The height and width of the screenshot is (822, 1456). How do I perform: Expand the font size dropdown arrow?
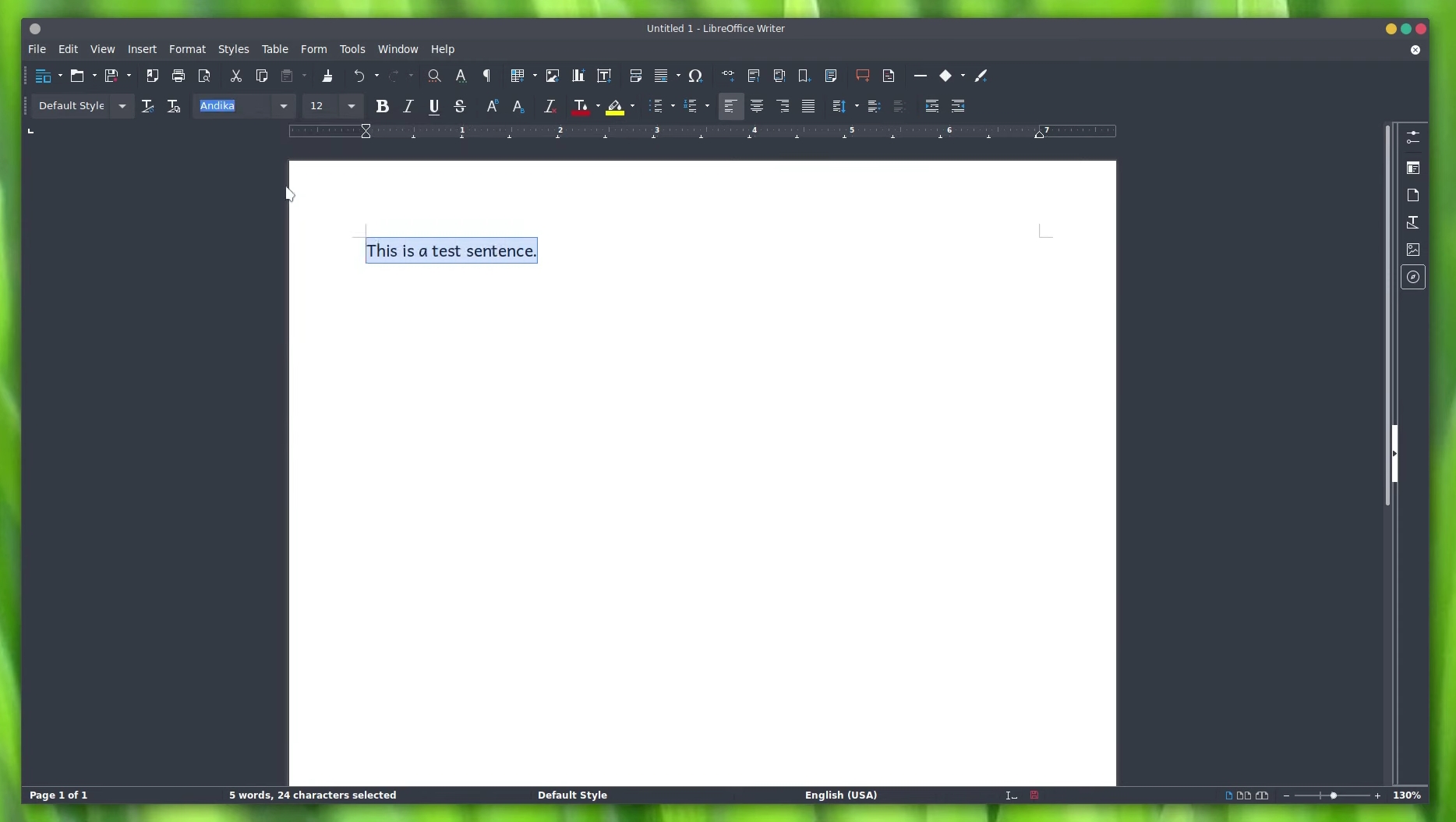point(352,107)
